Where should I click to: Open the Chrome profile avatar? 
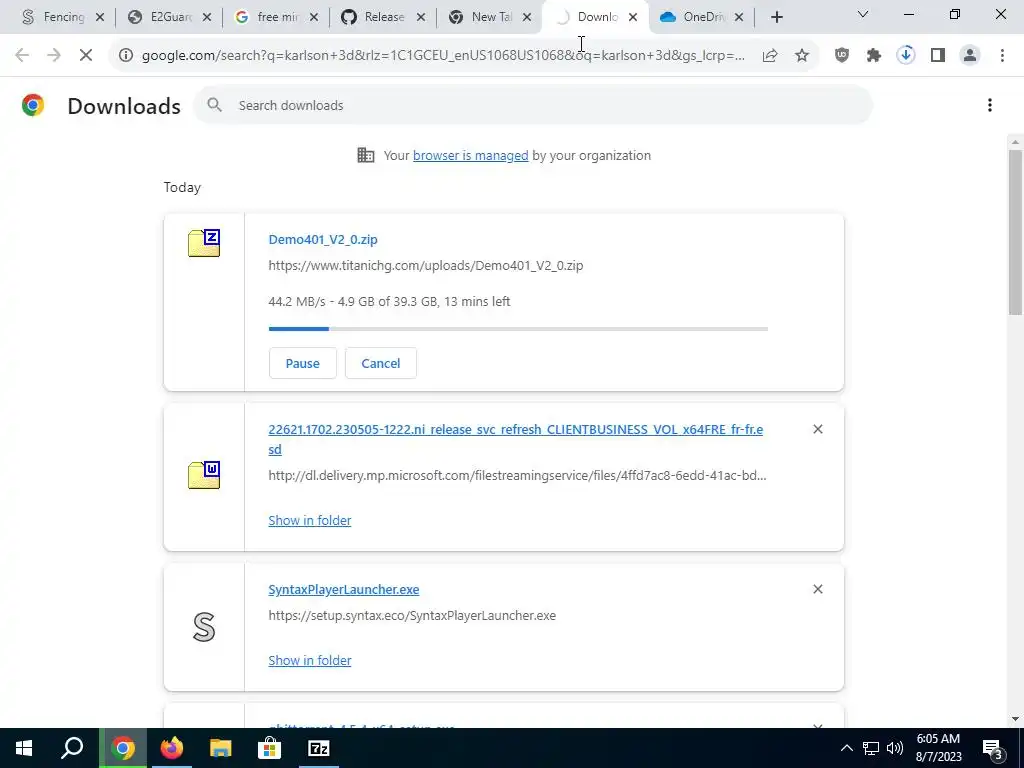pos(970,56)
